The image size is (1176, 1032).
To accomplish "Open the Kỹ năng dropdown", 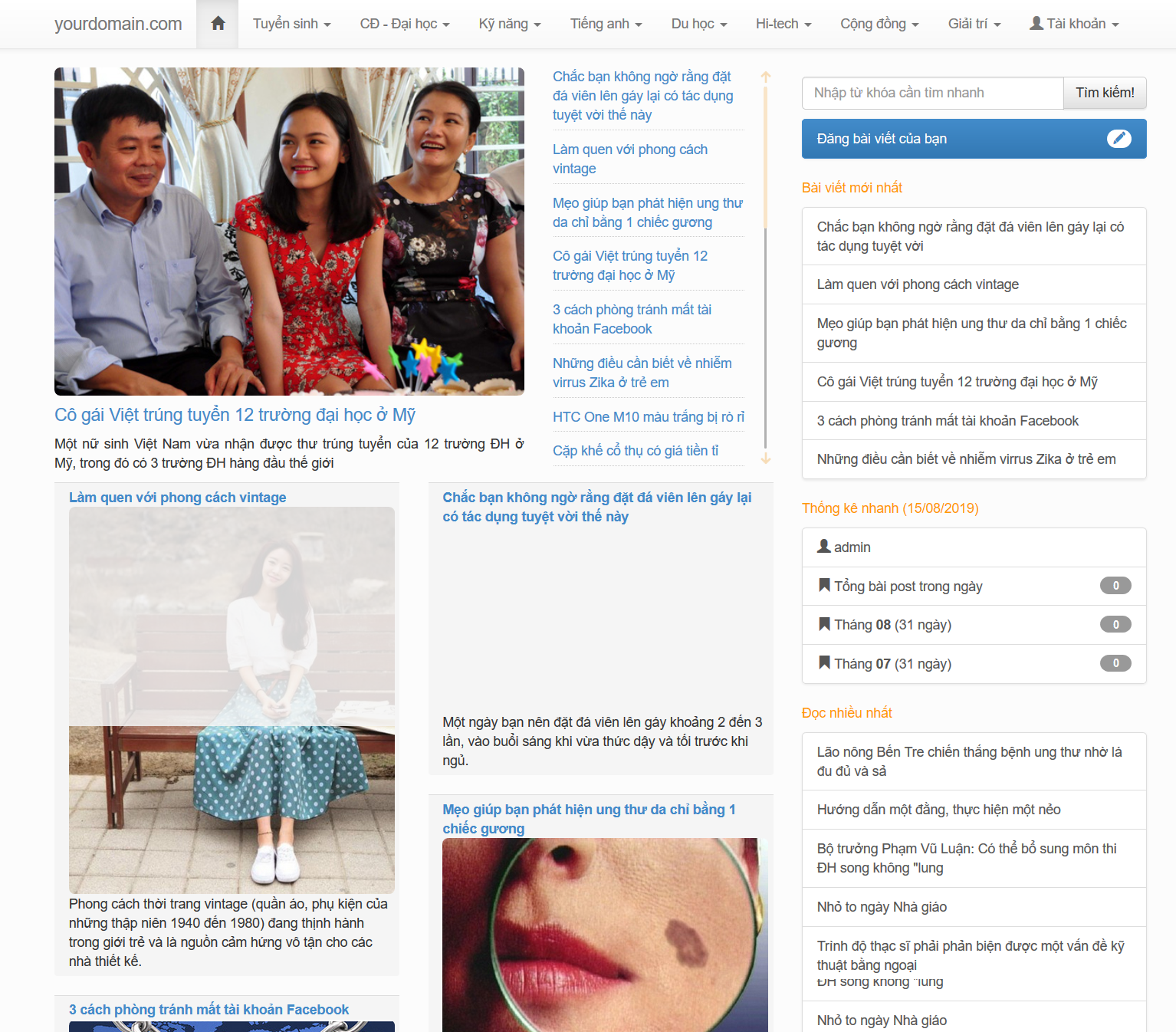I will [510, 24].
